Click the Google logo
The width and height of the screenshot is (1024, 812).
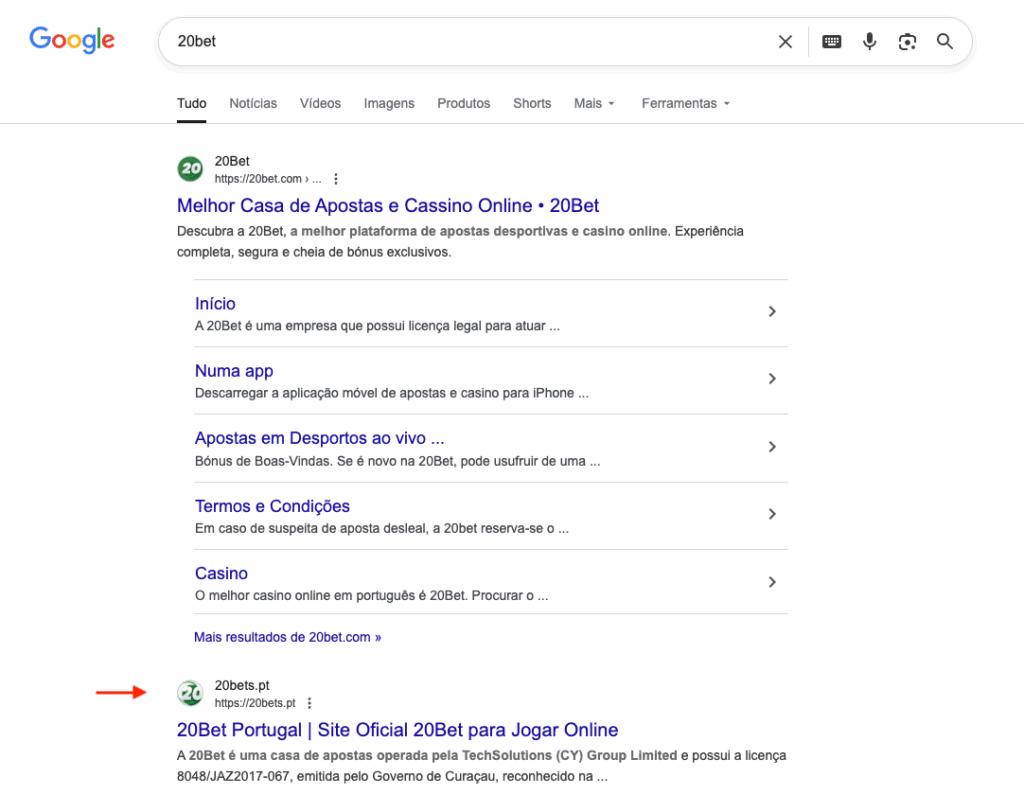point(72,40)
